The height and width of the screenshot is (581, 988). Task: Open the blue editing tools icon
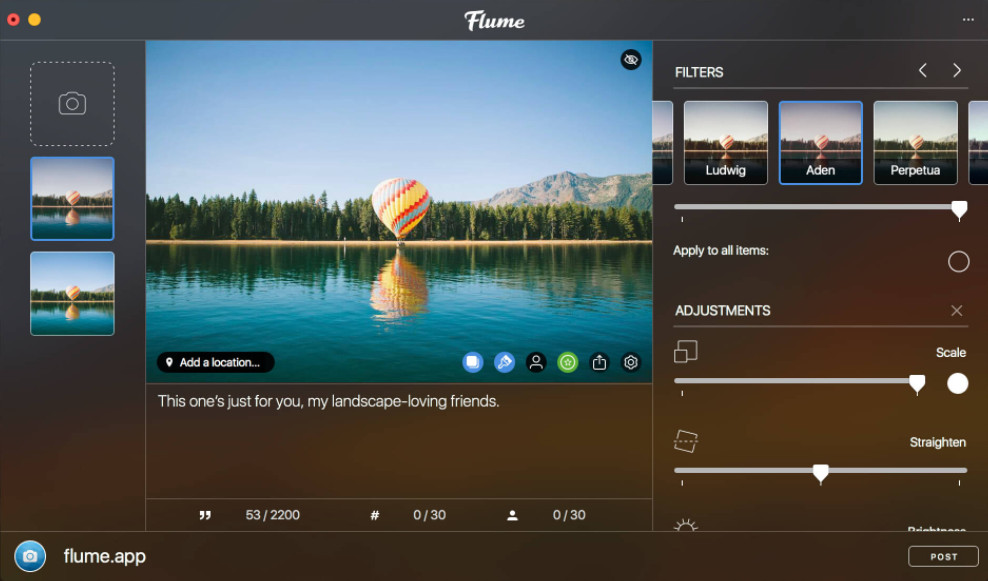[x=504, y=362]
